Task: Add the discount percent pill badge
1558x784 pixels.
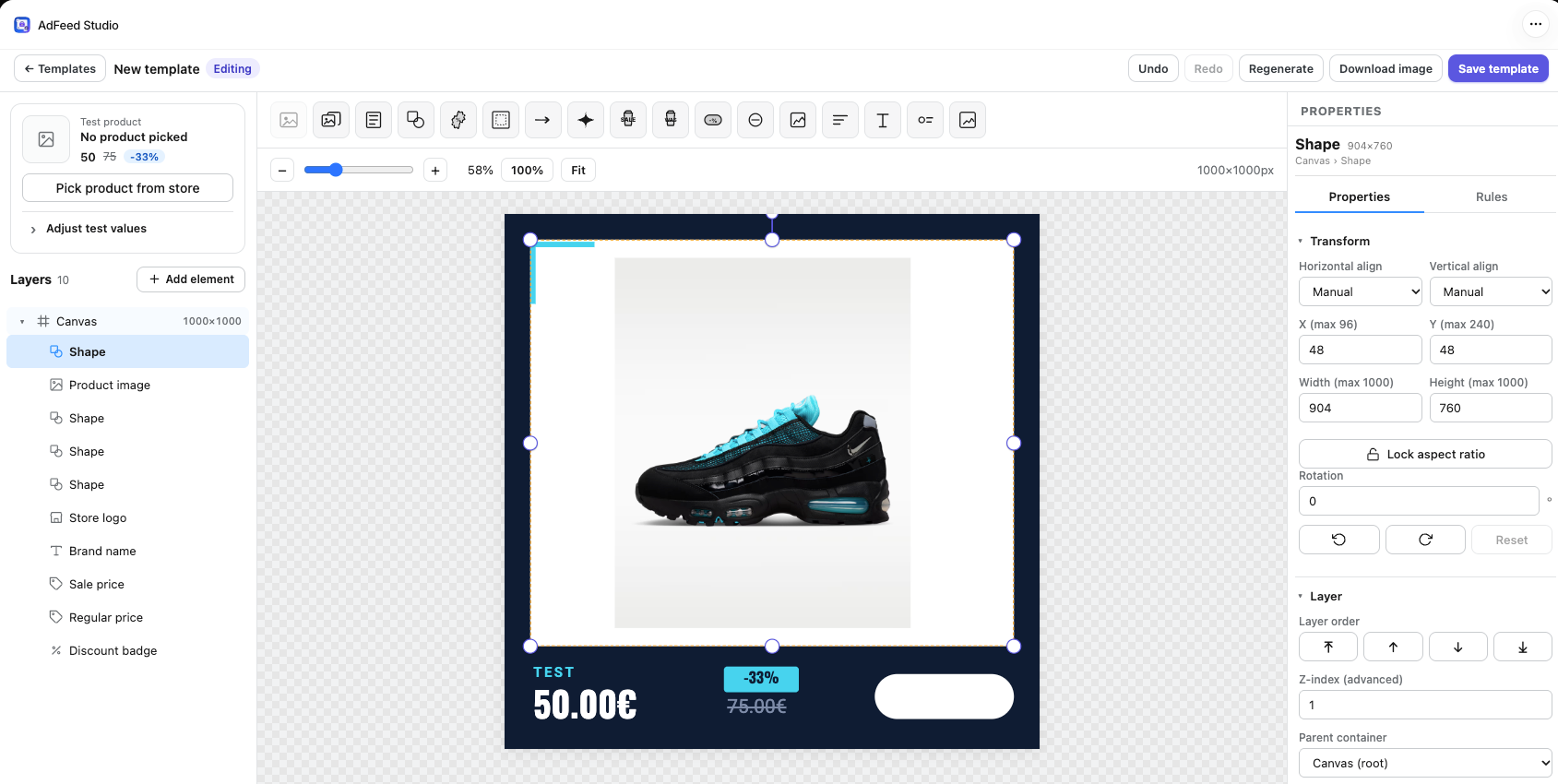Action: 713,120
